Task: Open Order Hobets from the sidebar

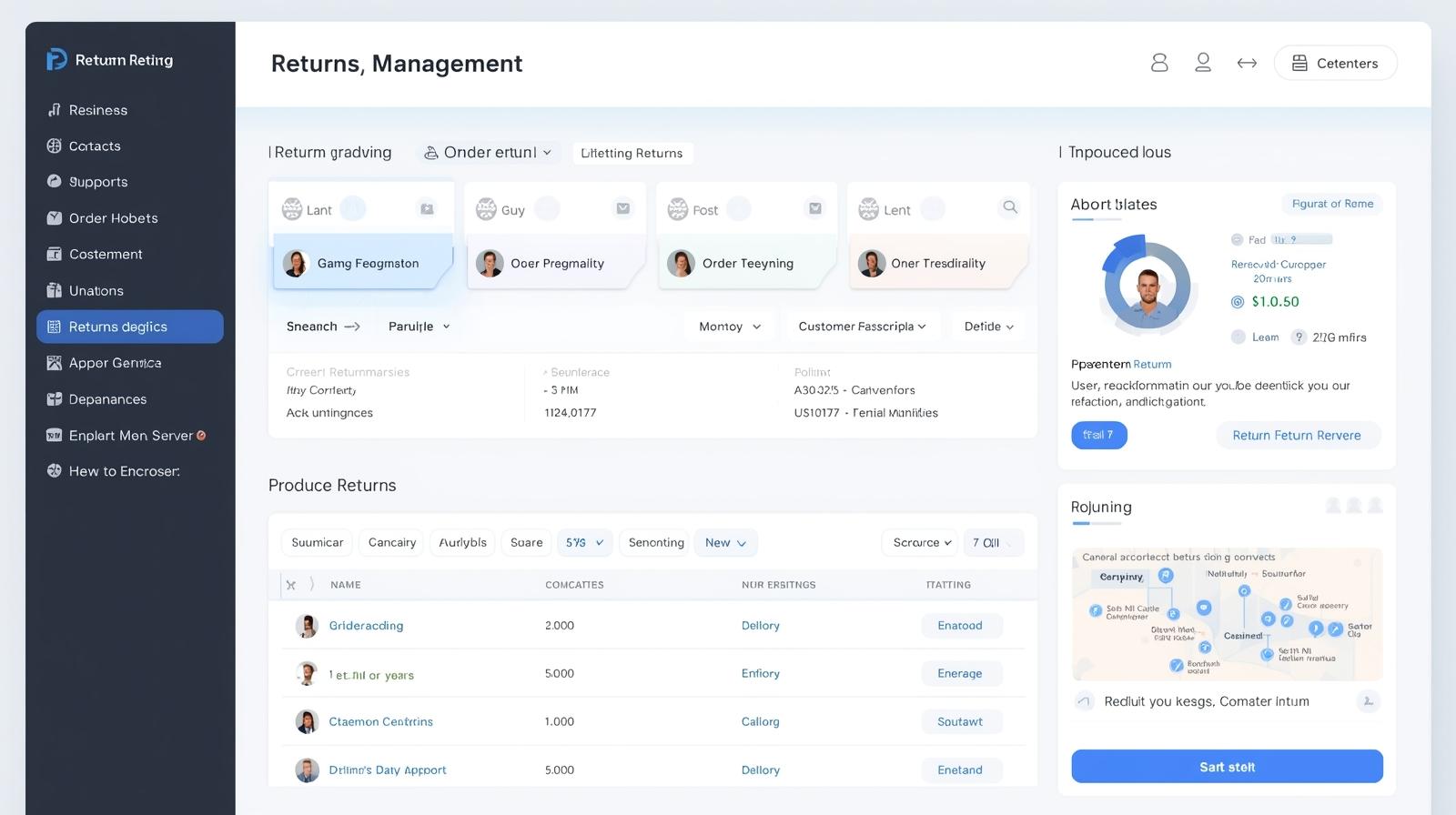Action: point(113,218)
